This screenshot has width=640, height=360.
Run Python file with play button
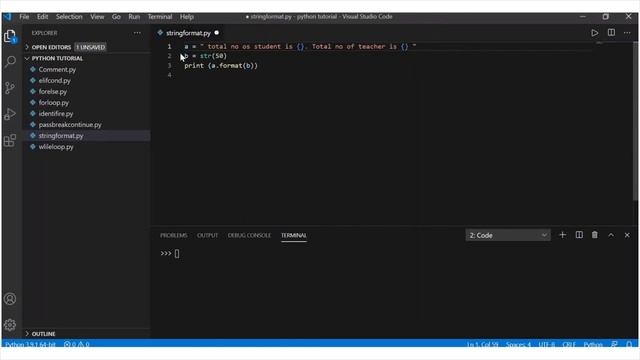coord(594,33)
